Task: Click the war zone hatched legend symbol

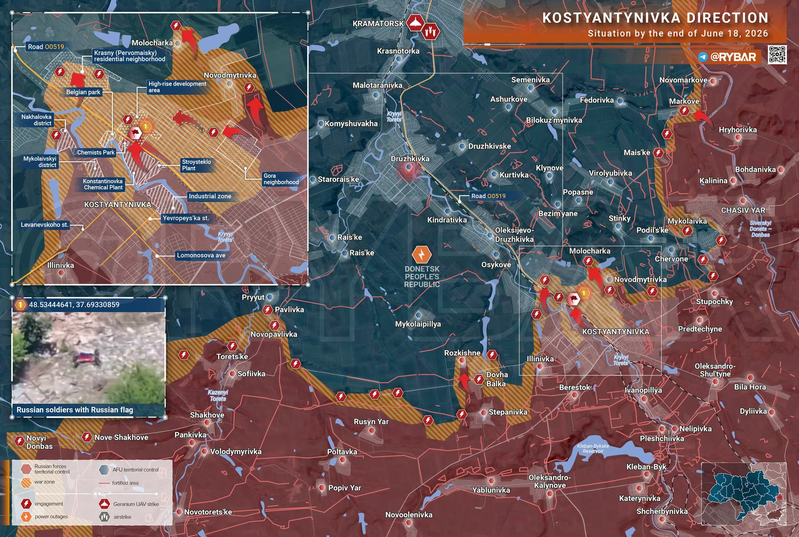Action: (x=26, y=482)
